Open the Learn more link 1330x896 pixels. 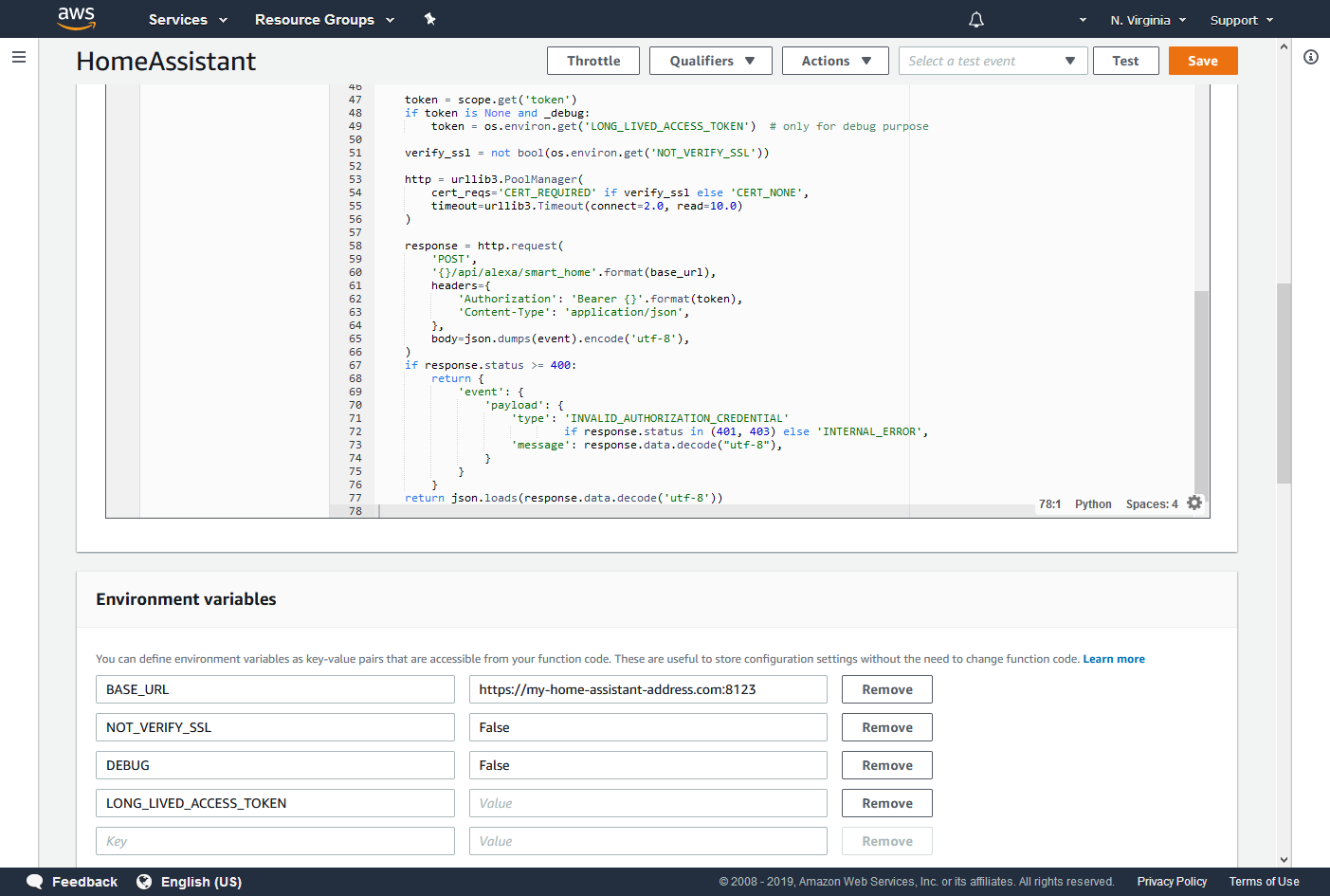point(1114,659)
